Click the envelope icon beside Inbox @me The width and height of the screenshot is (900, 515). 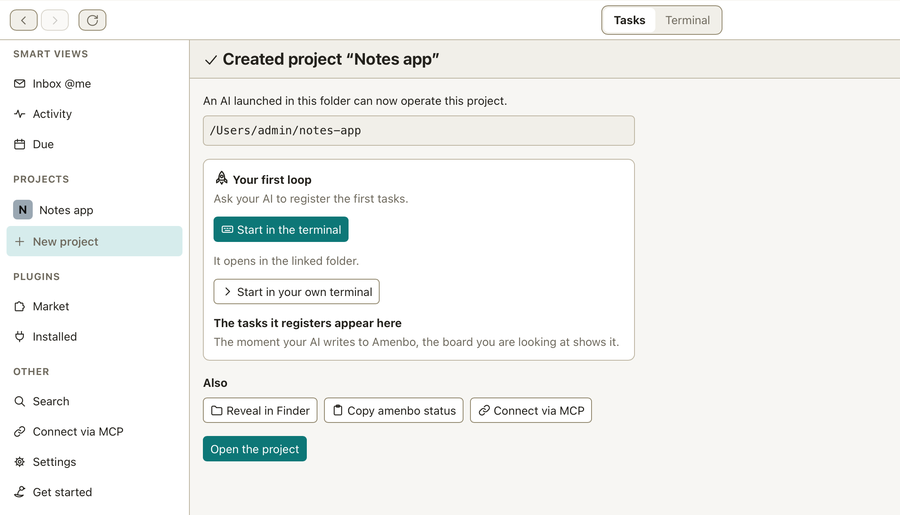tap(20, 83)
